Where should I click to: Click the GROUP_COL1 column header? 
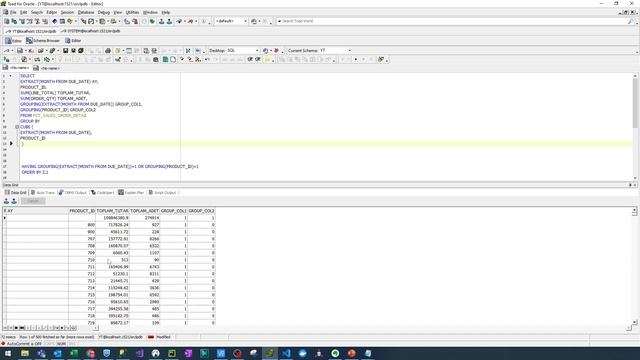(173, 211)
